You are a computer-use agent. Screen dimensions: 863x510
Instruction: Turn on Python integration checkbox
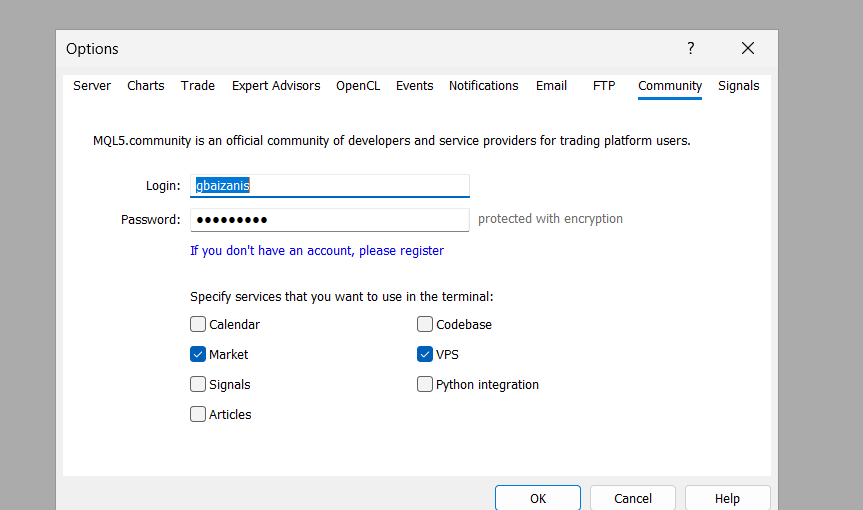point(425,384)
